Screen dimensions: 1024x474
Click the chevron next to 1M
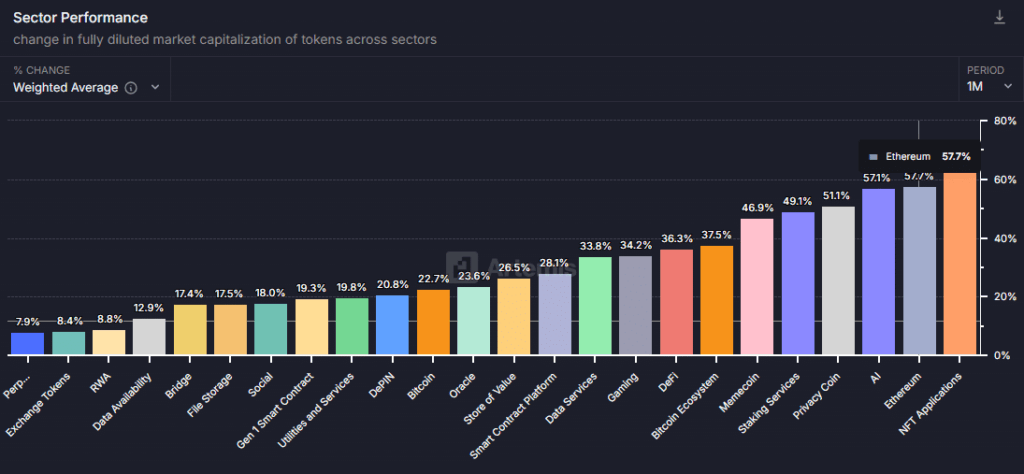[x=1007, y=87]
